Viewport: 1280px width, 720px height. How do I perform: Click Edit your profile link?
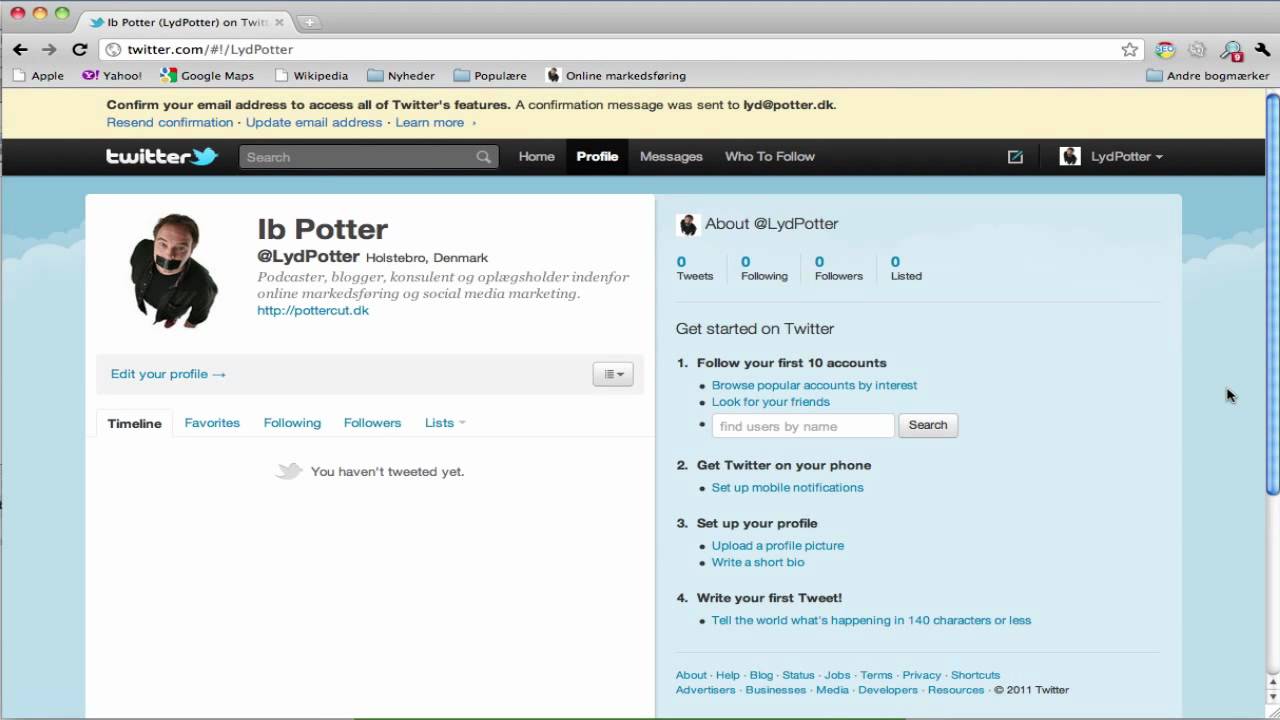point(168,374)
